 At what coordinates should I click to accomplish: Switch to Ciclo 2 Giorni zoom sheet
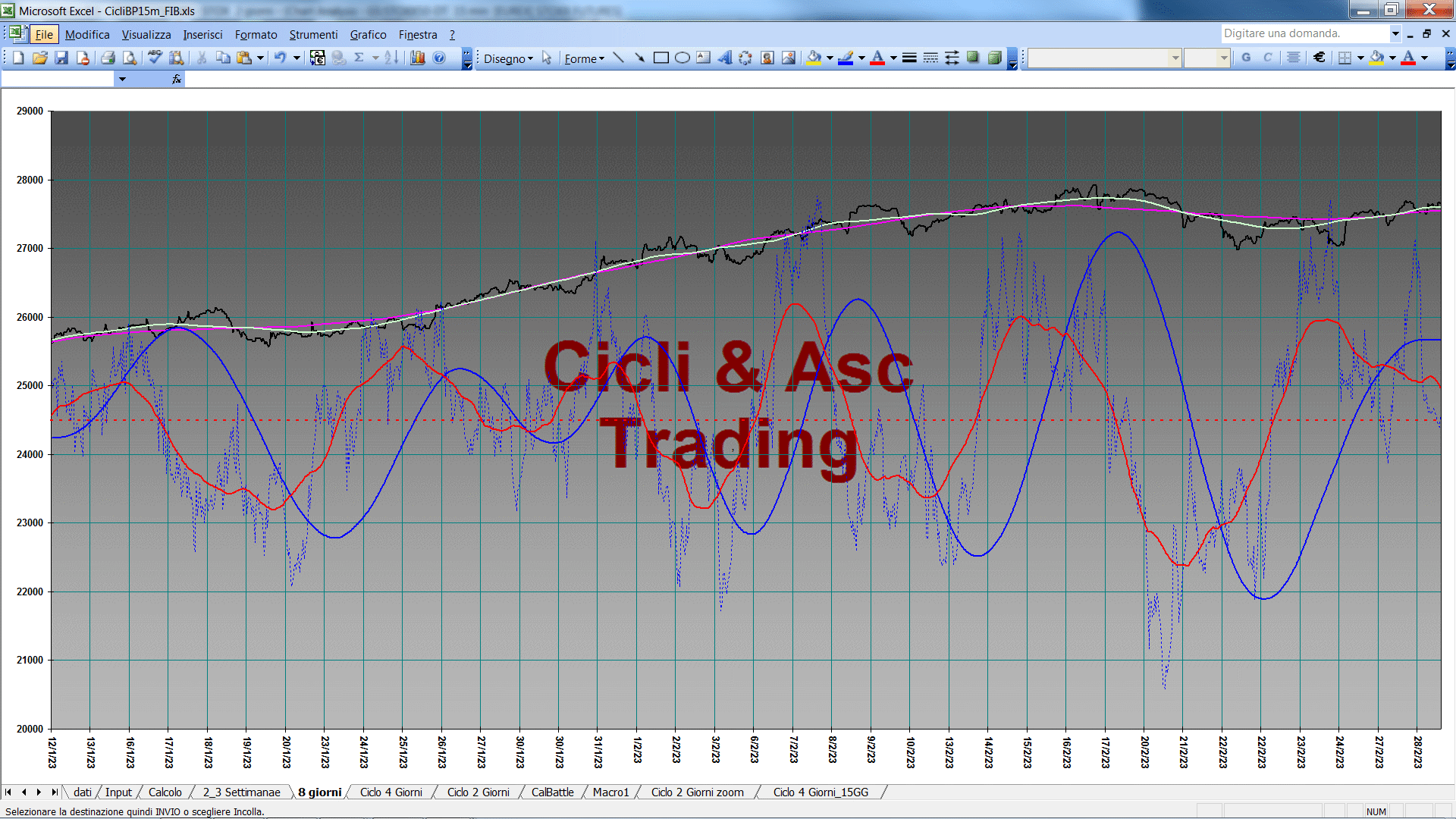697,792
